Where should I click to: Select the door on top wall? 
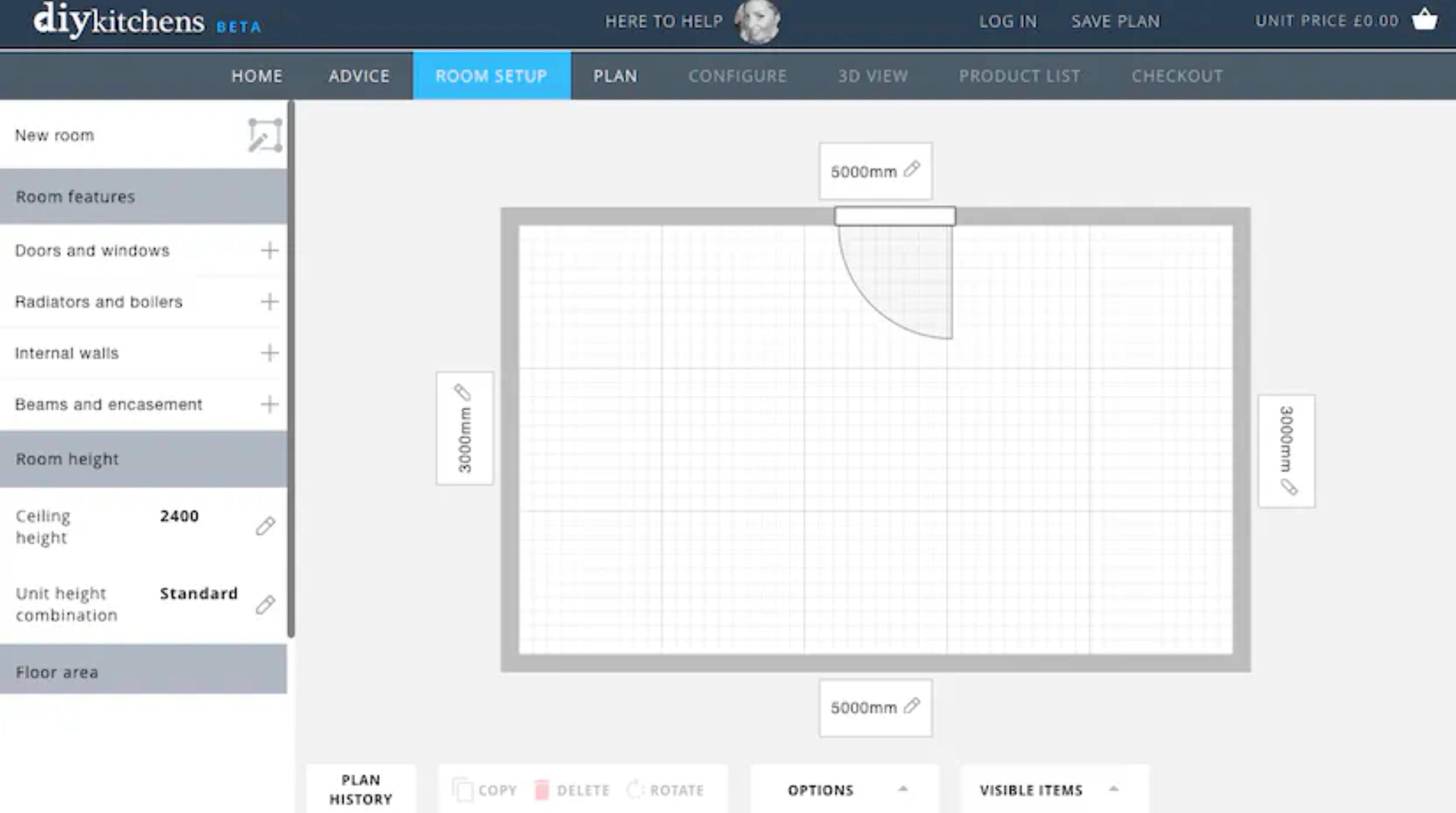click(895, 216)
